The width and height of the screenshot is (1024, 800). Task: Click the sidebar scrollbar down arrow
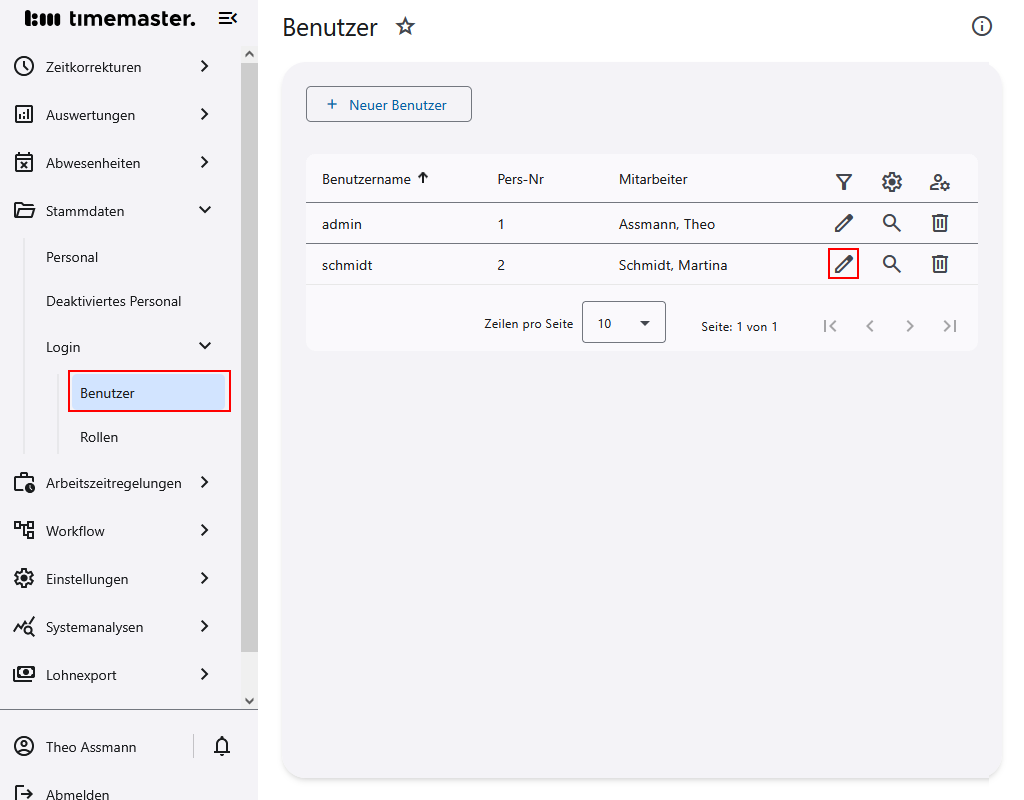250,701
